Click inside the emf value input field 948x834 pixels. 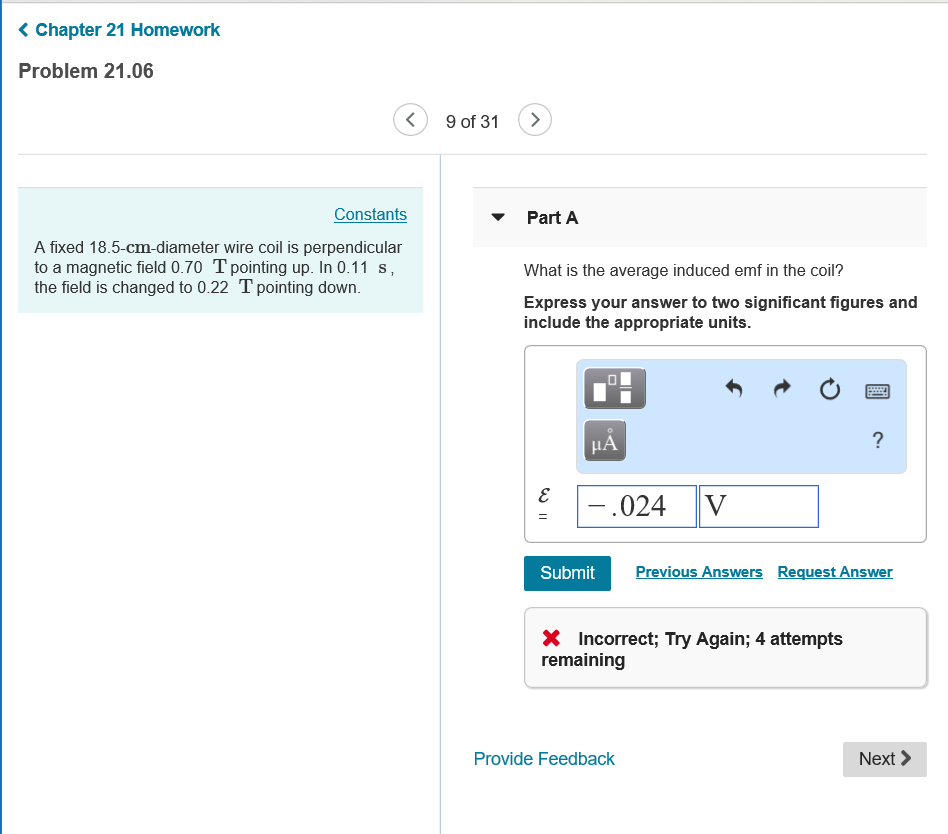coord(636,506)
